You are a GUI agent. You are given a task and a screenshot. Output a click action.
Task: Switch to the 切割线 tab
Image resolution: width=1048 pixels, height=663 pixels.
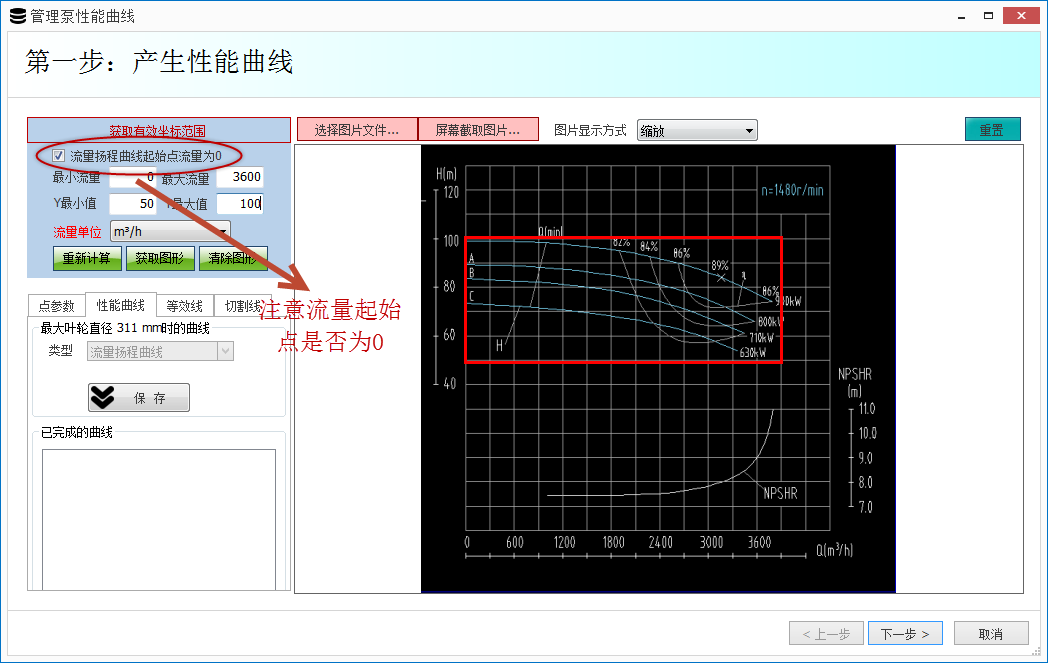click(243, 306)
